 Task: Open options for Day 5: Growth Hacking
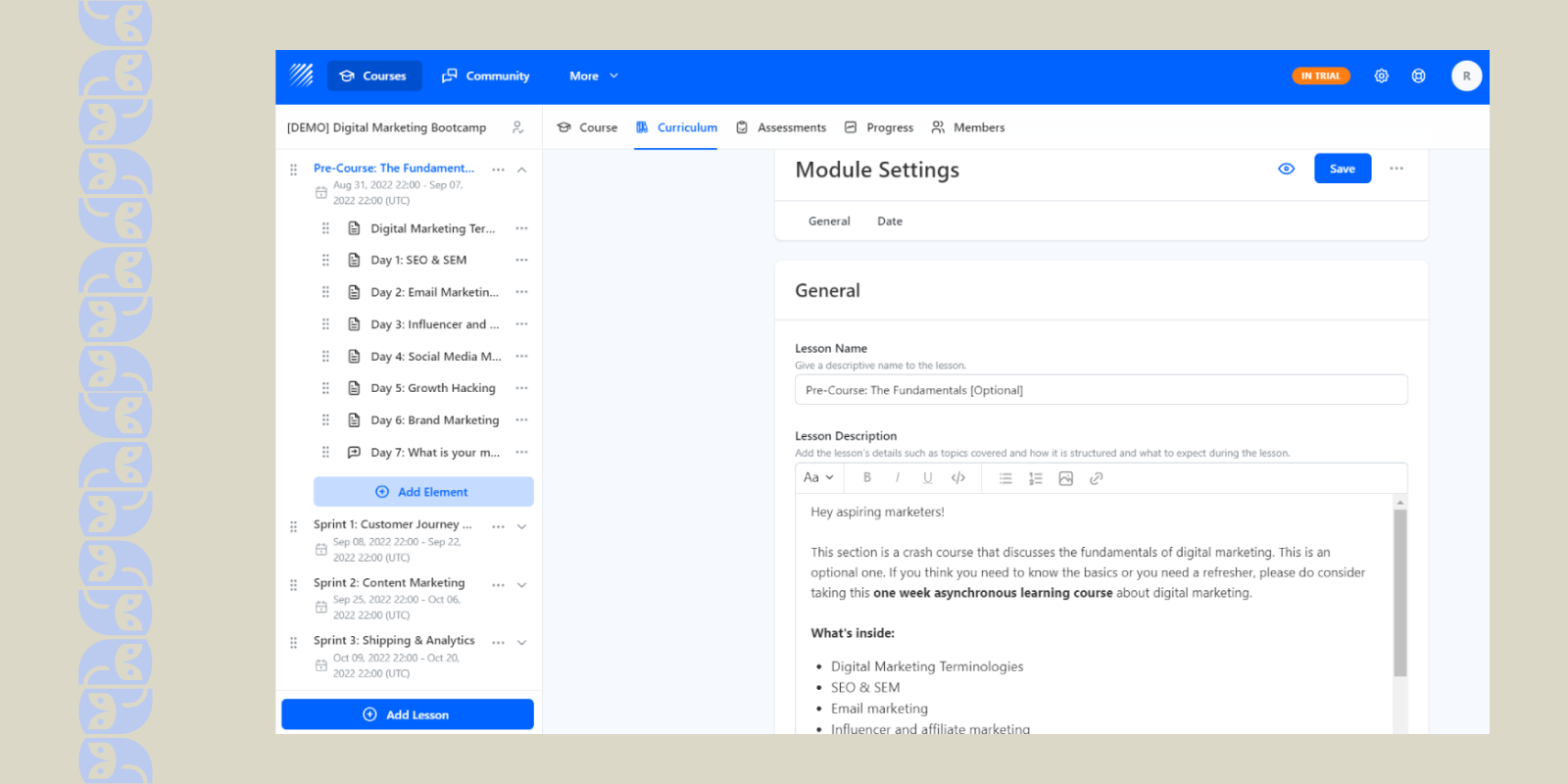tap(521, 388)
